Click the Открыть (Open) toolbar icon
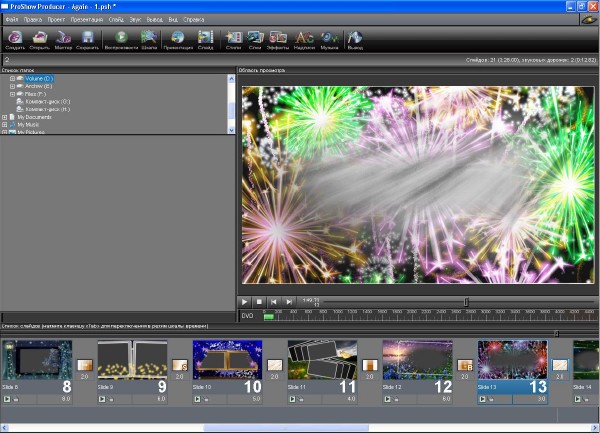Image resolution: width=600 pixels, height=433 pixels. click(40, 39)
